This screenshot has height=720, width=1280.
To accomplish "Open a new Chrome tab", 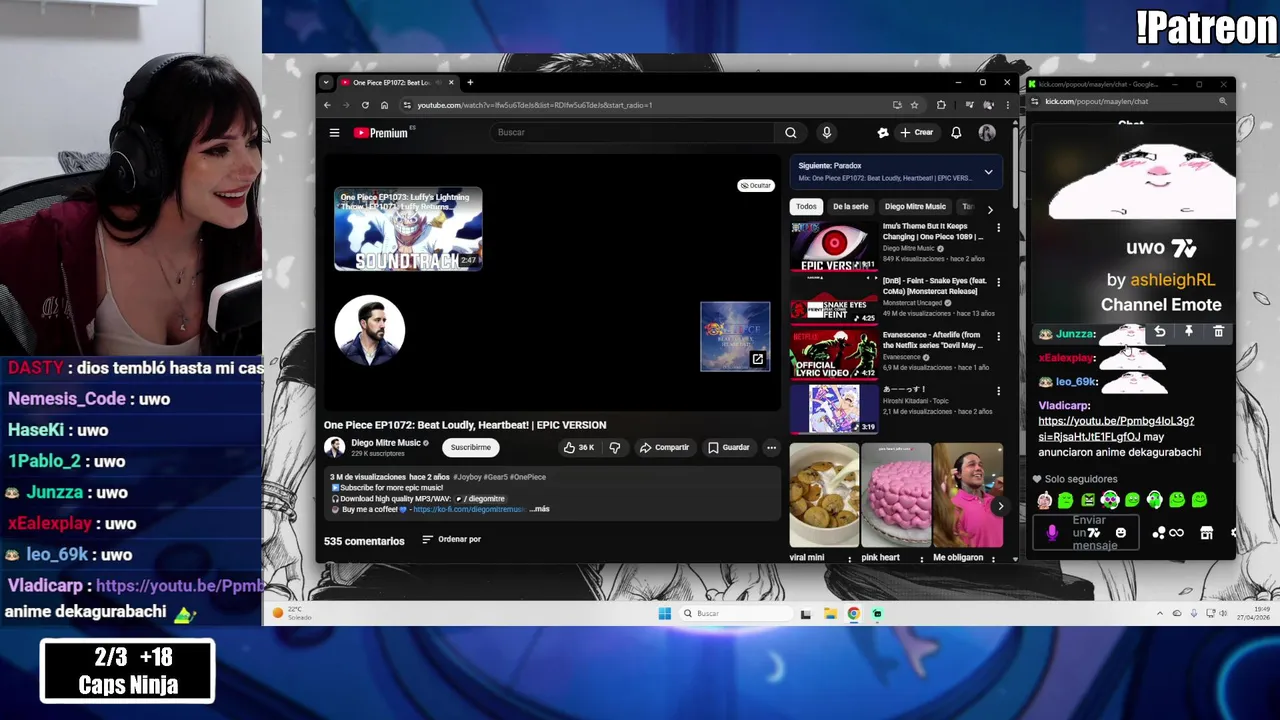I will pyautogui.click(x=470, y=83).
